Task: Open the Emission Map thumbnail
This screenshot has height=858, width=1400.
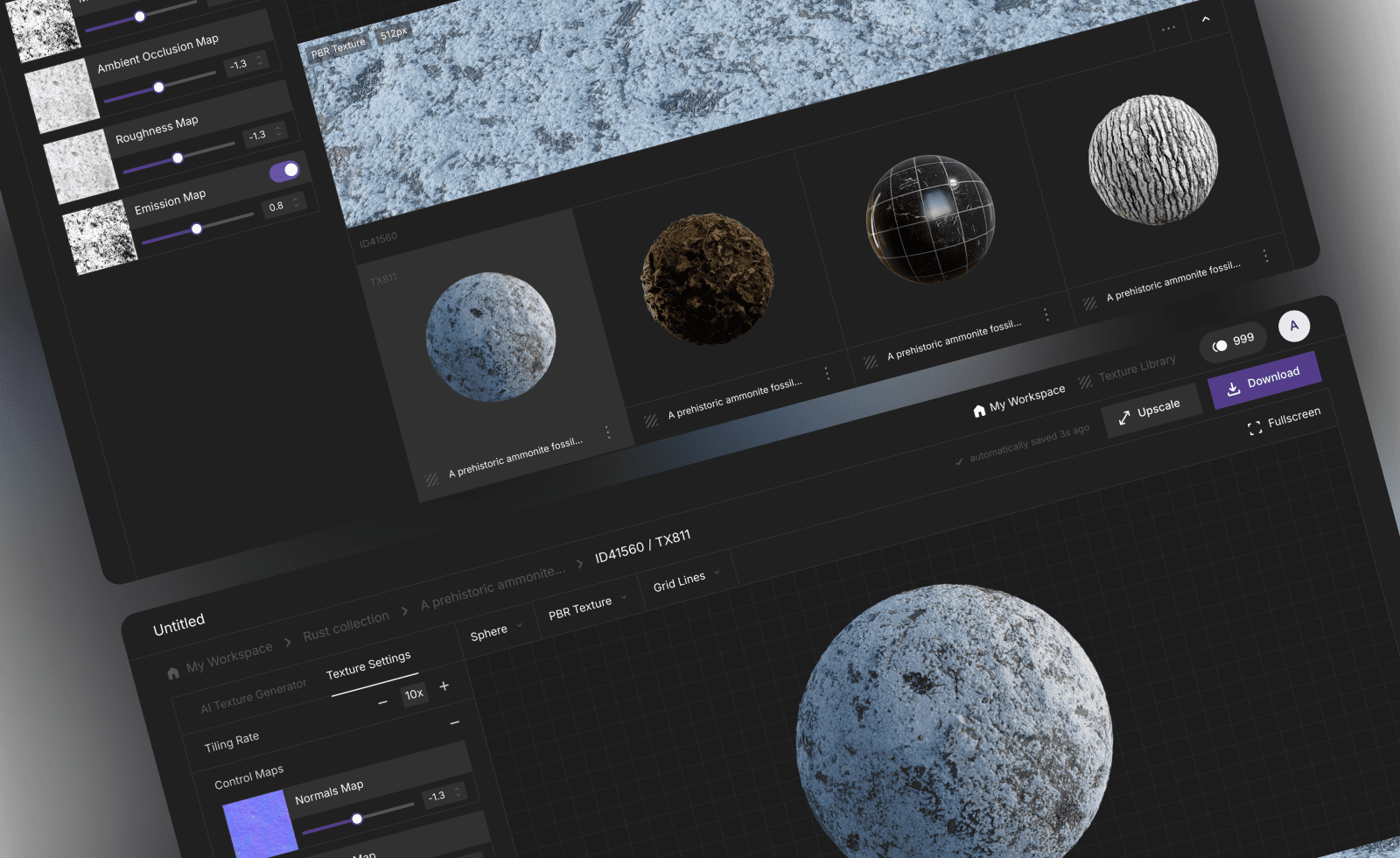Action: click(100, 238)
